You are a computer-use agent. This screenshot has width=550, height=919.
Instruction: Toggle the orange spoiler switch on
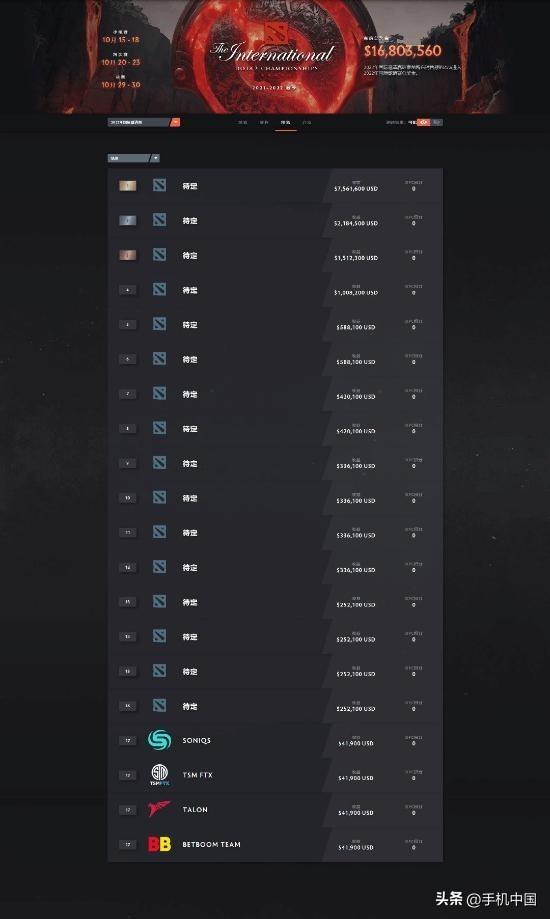(x=424, y=122)
